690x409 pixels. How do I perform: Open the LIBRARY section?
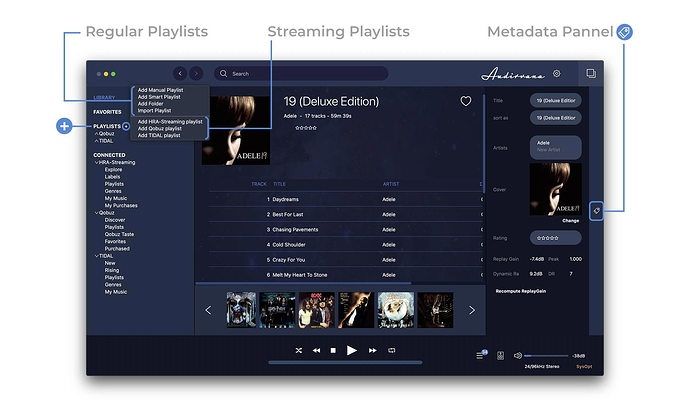point(104,97)
